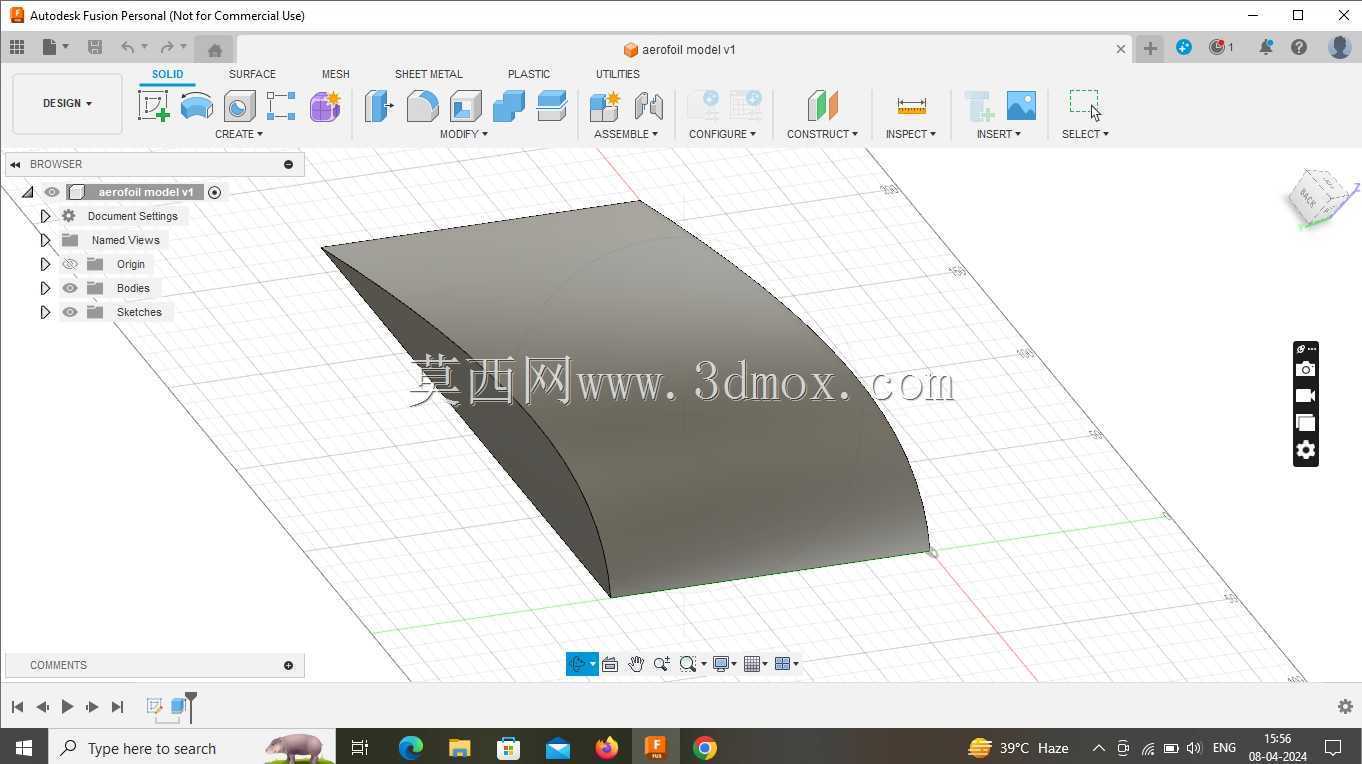The height and width of the screenshot is (764, 1362).
Task: Switch to the UTILITIES tab
Action: (x=618, y=74)
